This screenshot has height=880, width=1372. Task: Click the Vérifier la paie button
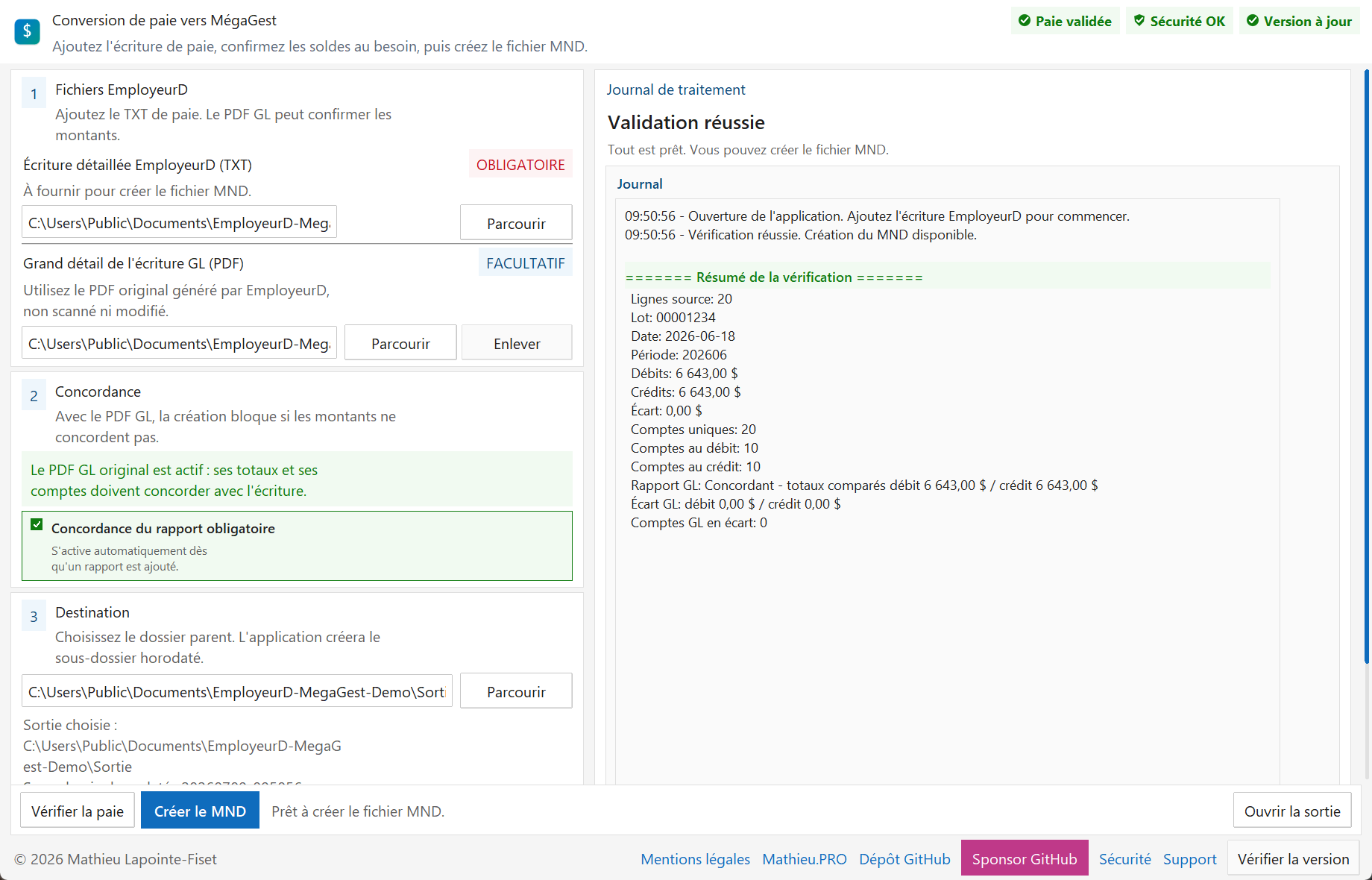(x=78, y=811)
